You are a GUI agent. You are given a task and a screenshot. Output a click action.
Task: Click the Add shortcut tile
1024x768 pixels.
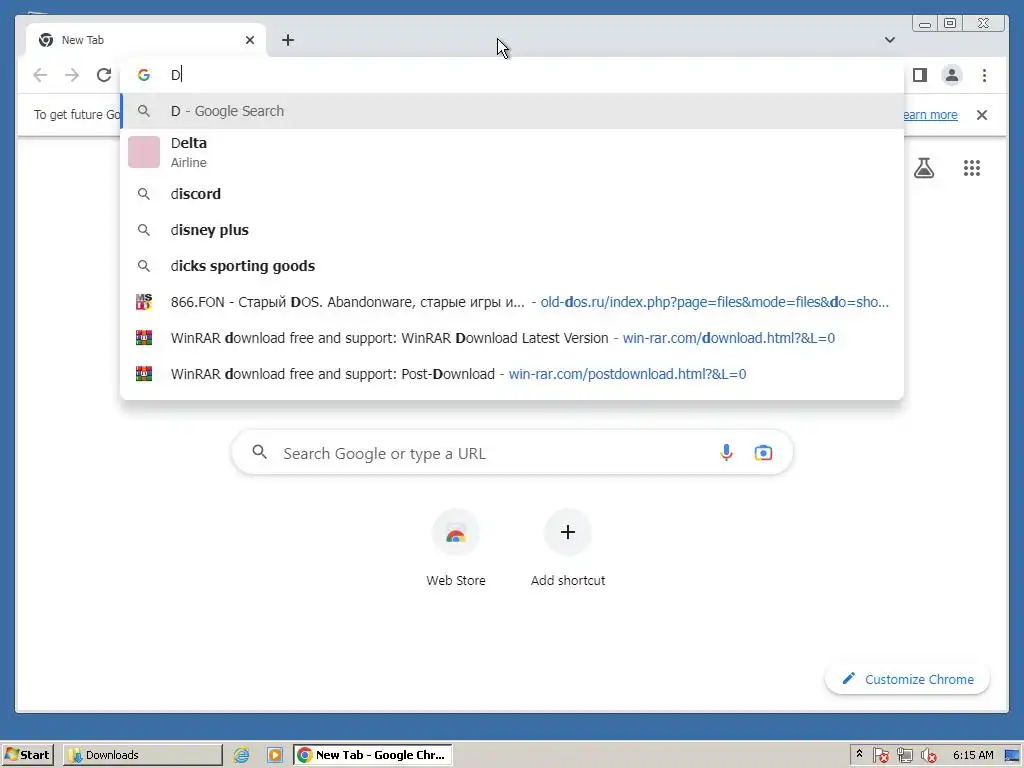click(568, 549)
